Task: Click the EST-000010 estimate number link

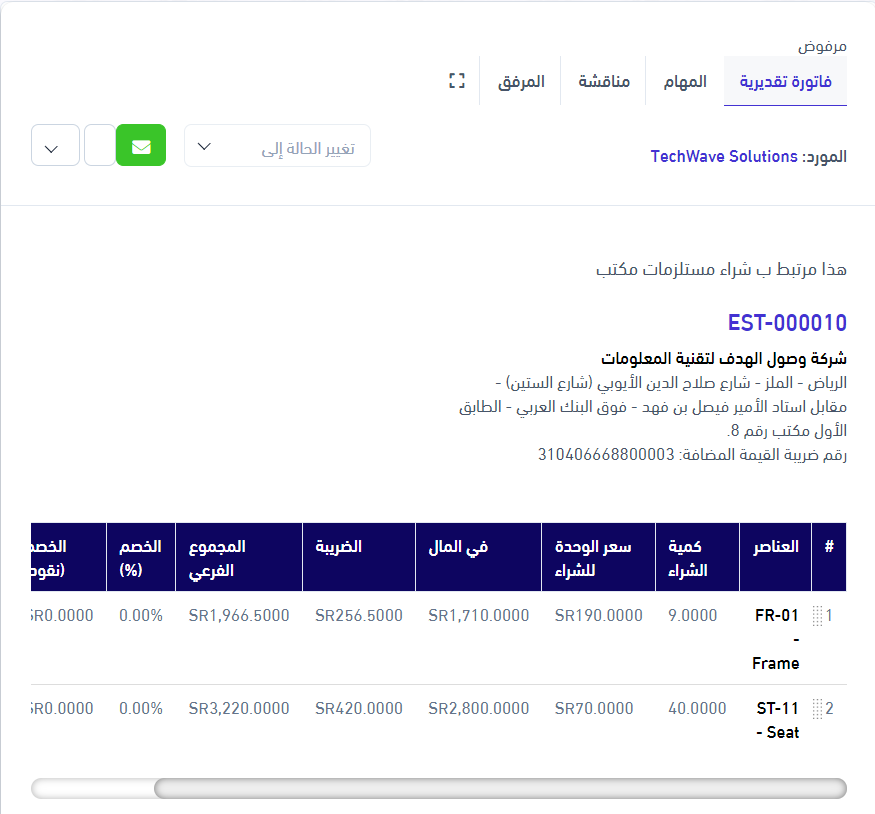Action: pos(787,323)
